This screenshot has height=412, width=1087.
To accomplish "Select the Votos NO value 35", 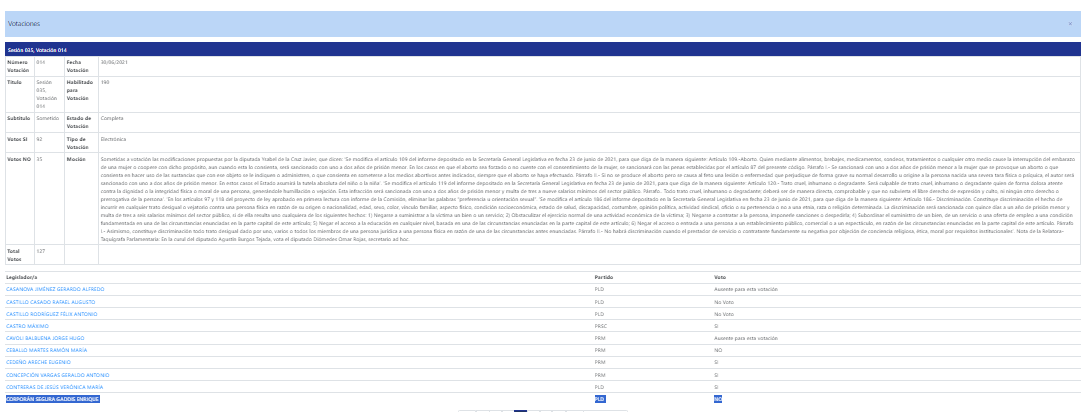I will pyautogui.click(x=40, y=160).
